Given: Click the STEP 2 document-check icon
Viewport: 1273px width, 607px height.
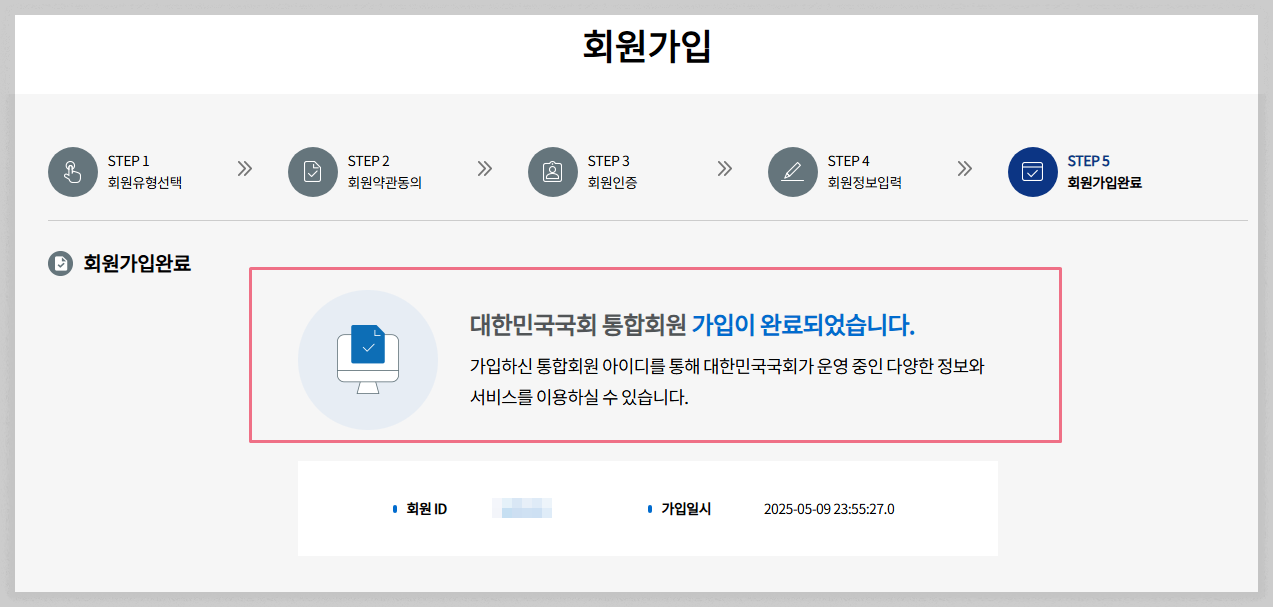Looking at the screenshot, I should tap(313, 172).
